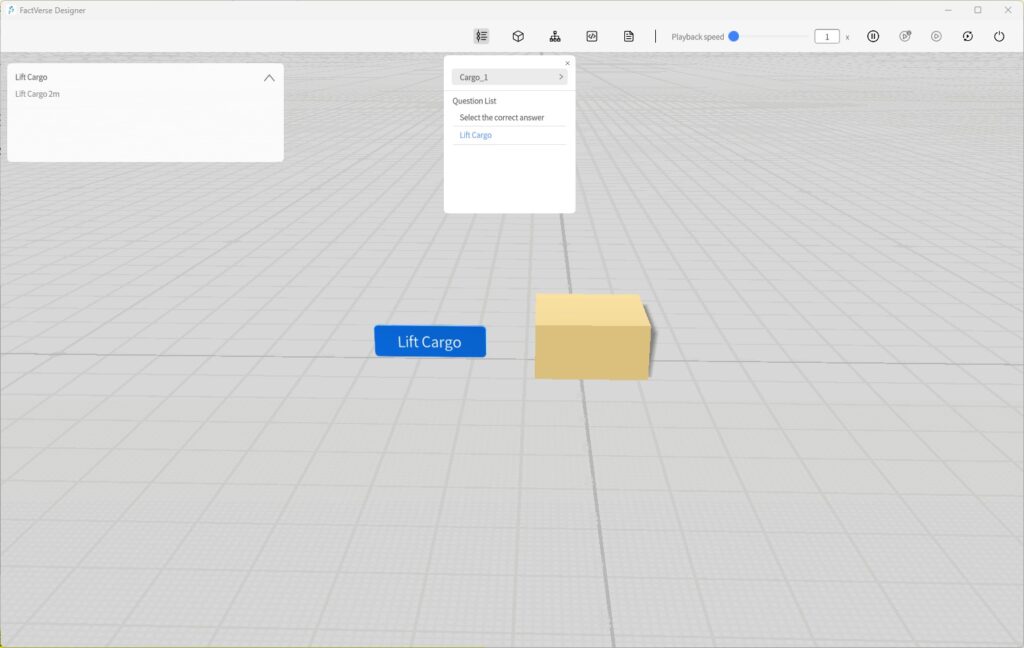The height and width of the screenshot is (648, 1024).
Task: Click the record playback icon in the toolbar
Action: coord(904,36)
